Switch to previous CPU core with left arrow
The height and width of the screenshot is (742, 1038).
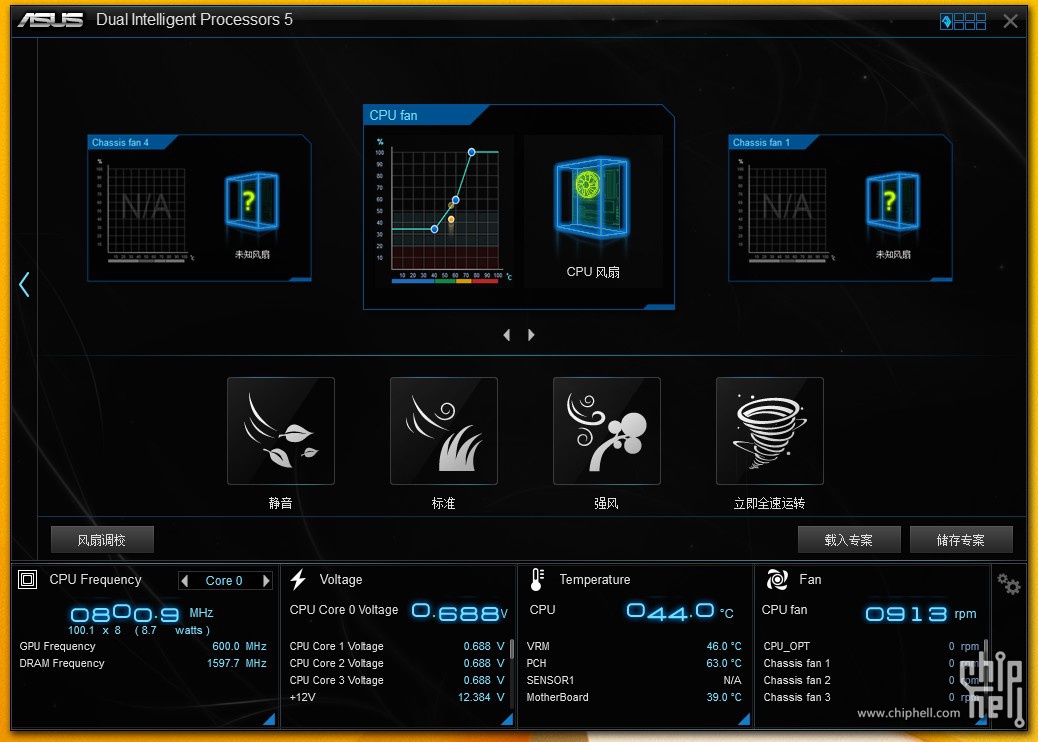[185, 580]
